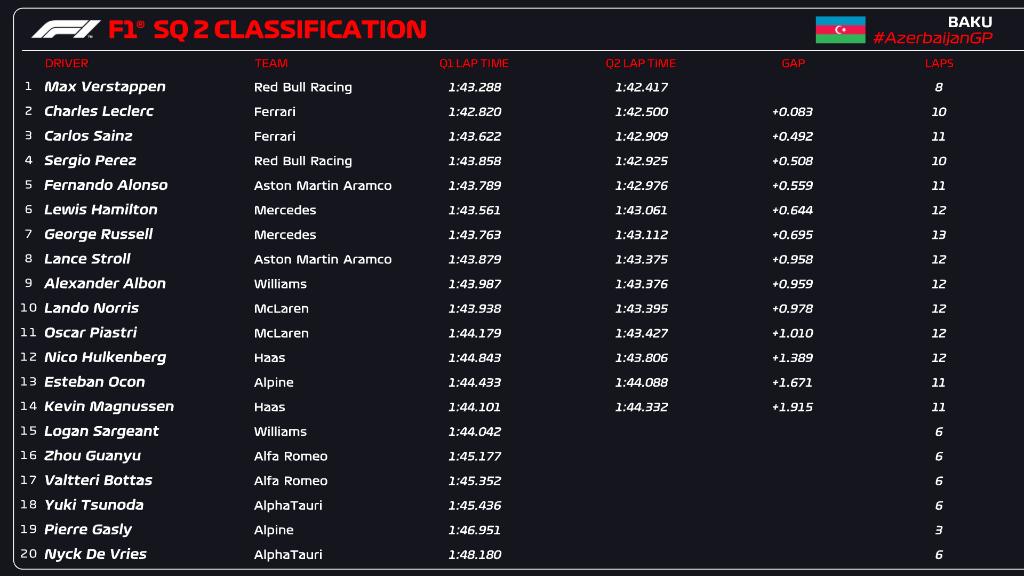Click the SQ 2 CLASSIFICATION title
The width and height of the screenshot is (1024, 576).
(290, 30)
